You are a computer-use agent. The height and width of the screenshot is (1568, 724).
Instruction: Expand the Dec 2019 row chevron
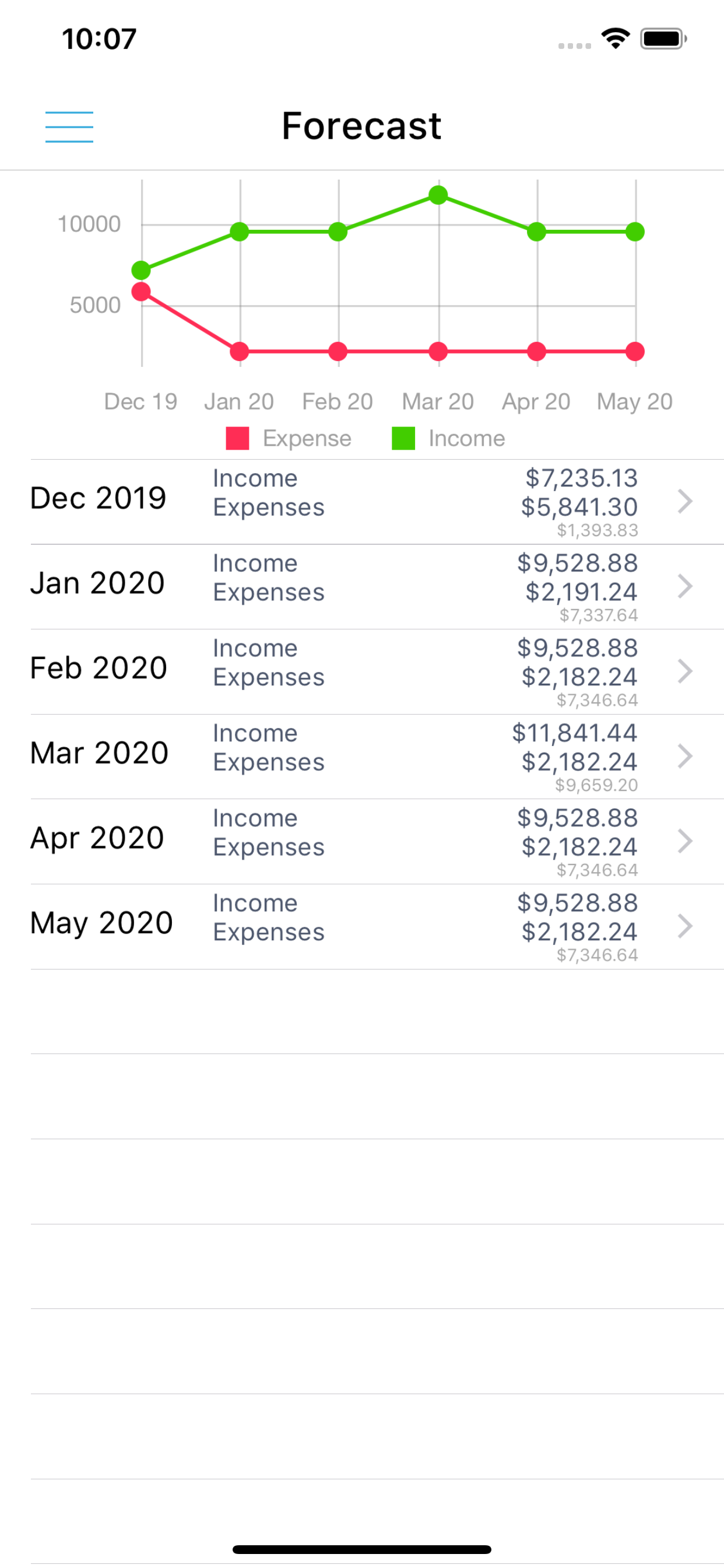[685, 502]
